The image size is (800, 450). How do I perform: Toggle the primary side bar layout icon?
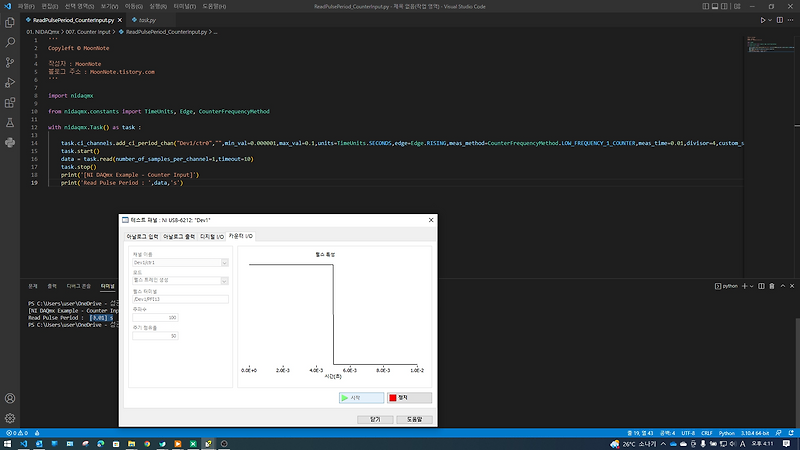pos(706,6)
